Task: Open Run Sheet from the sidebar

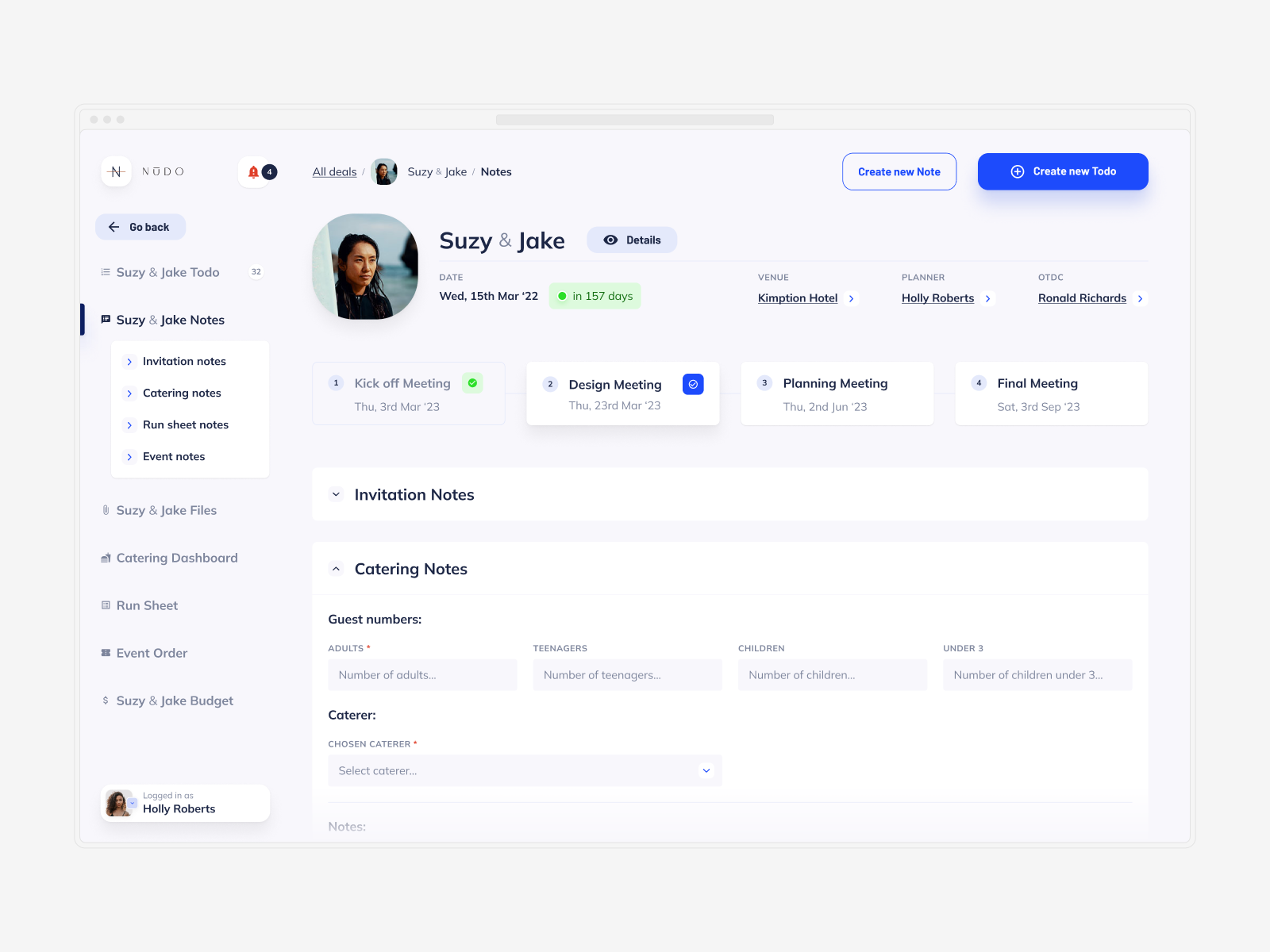Action: click(147, 605)
